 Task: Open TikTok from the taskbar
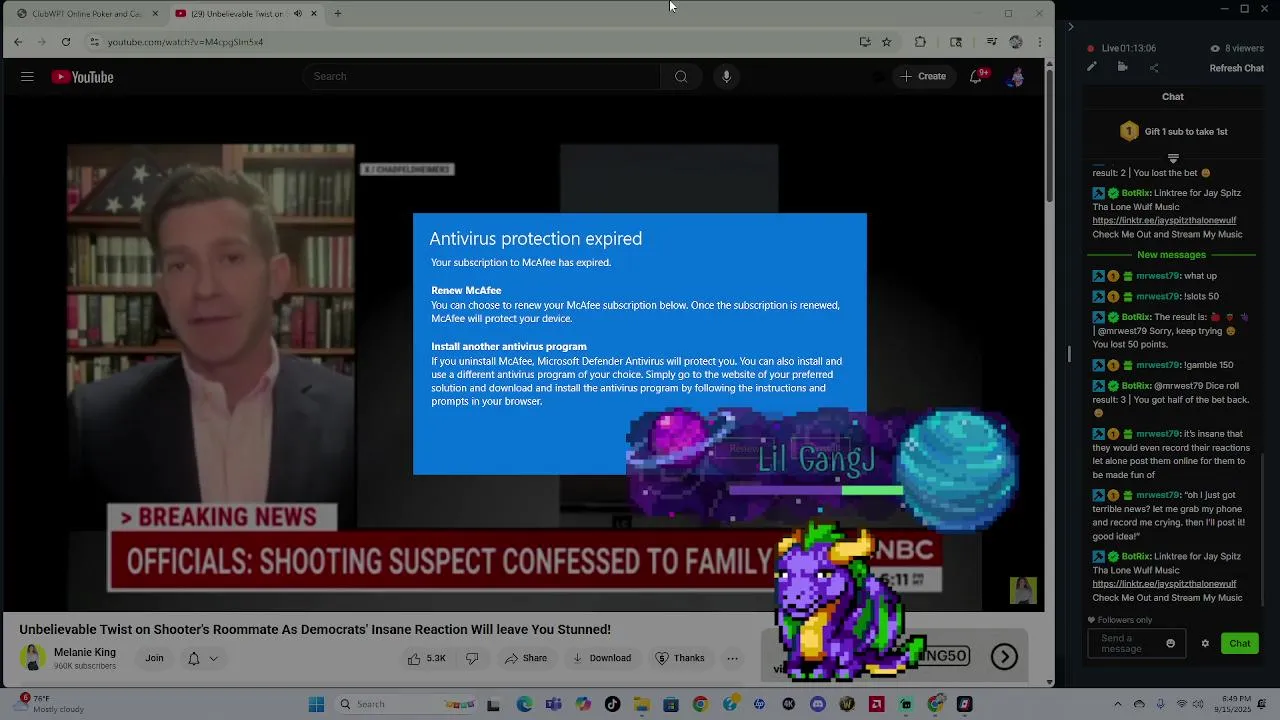click(612, 704)
